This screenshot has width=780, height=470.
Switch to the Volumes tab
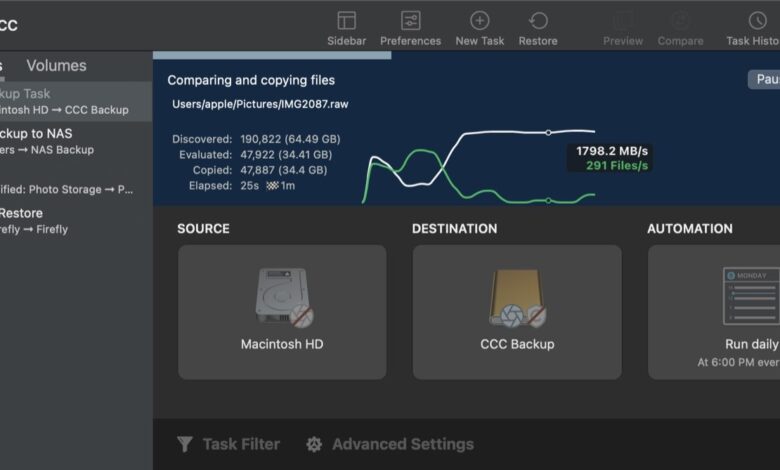pos(56,65)
